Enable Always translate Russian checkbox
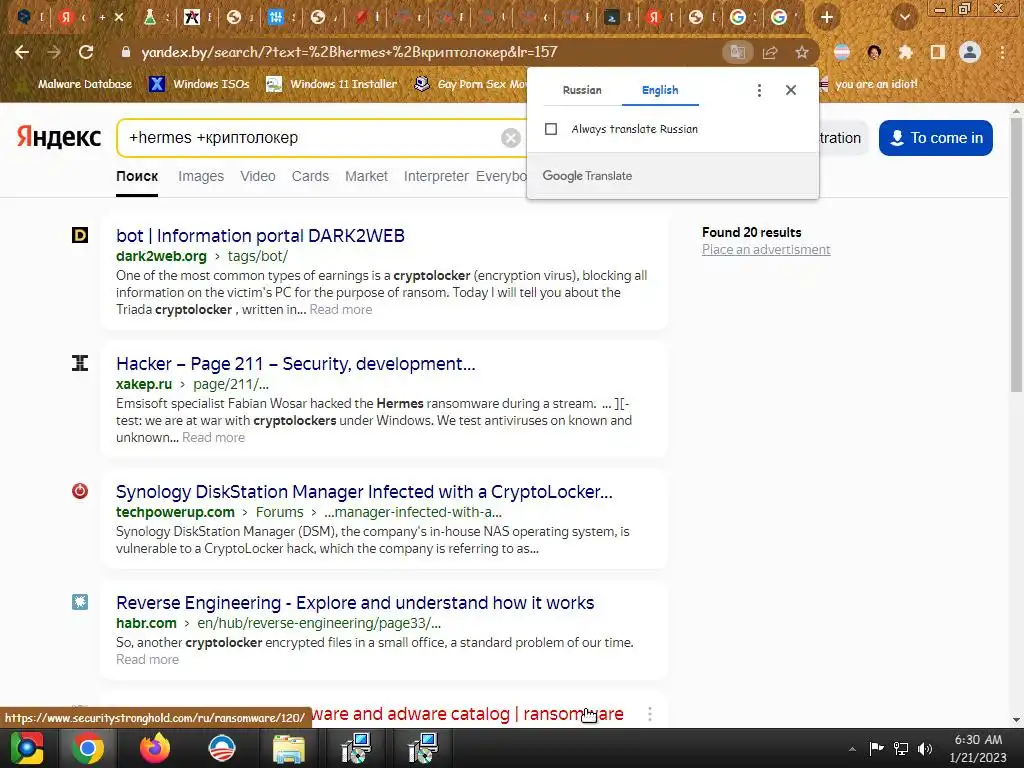The image size is (1024, 768). coord(551,129)
